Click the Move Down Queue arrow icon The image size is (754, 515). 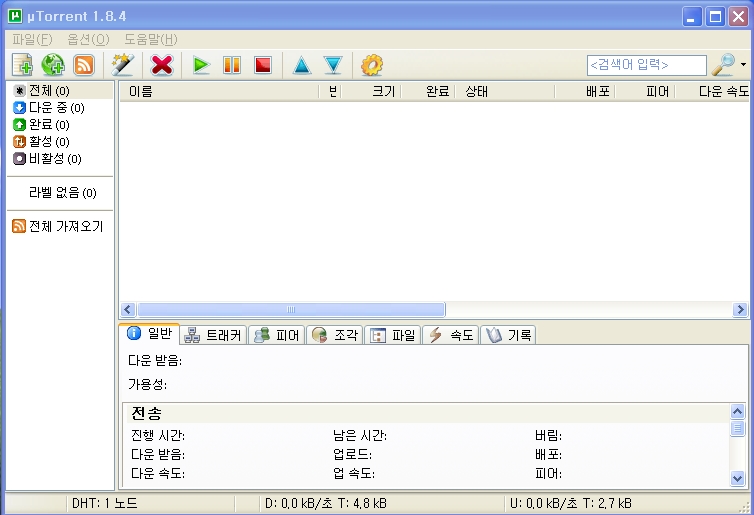tap(333, 65)
